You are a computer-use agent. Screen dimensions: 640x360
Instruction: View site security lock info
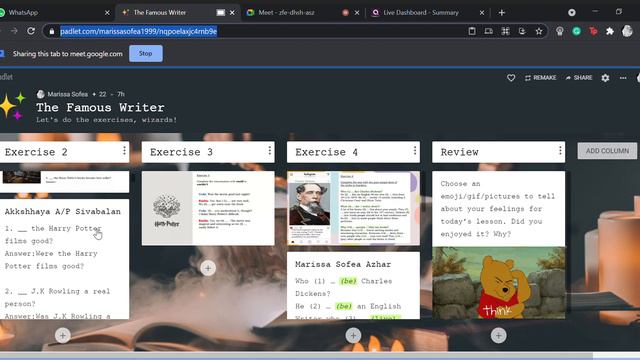click(x=51, y=31)
